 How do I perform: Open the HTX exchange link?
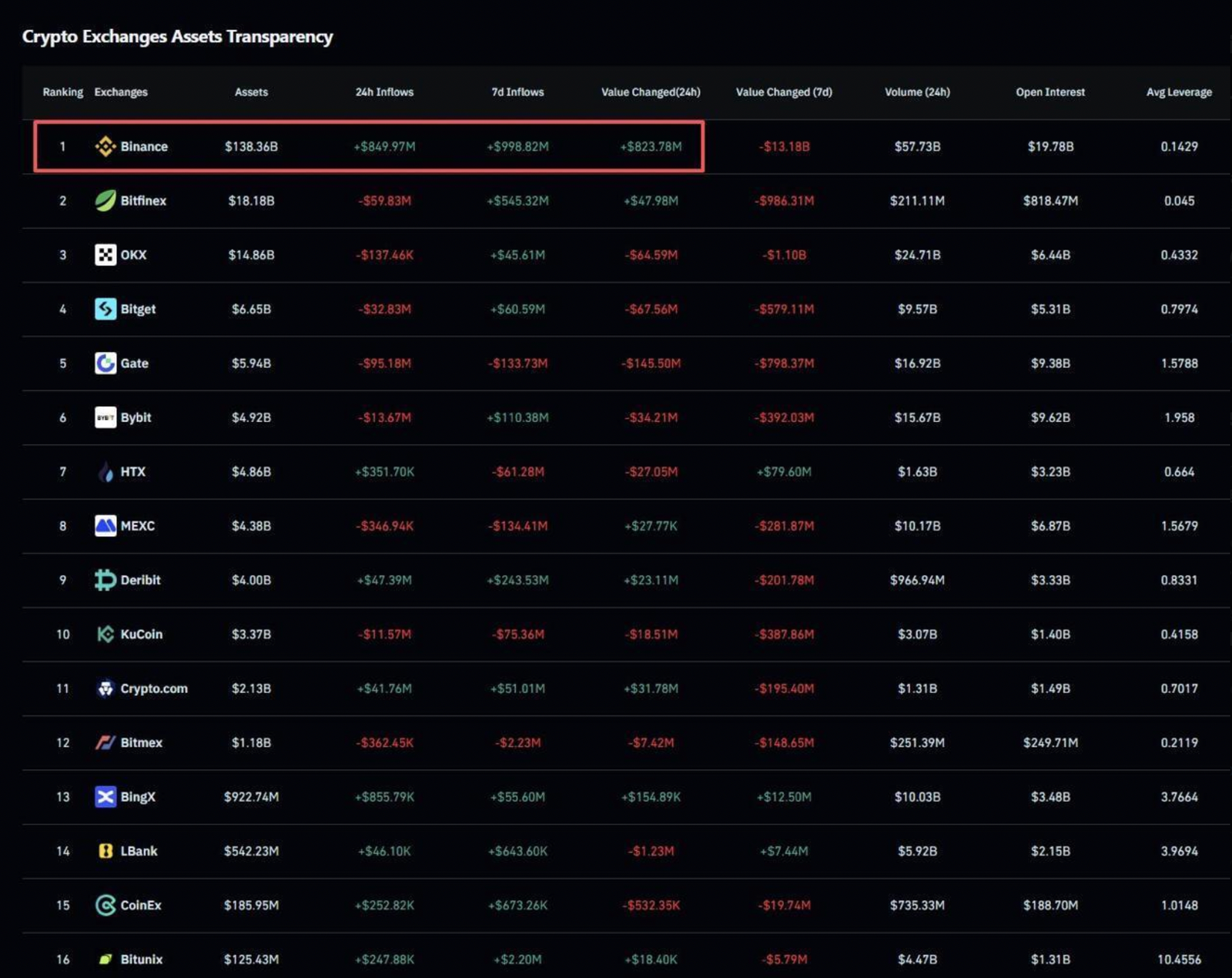point(132,471)
